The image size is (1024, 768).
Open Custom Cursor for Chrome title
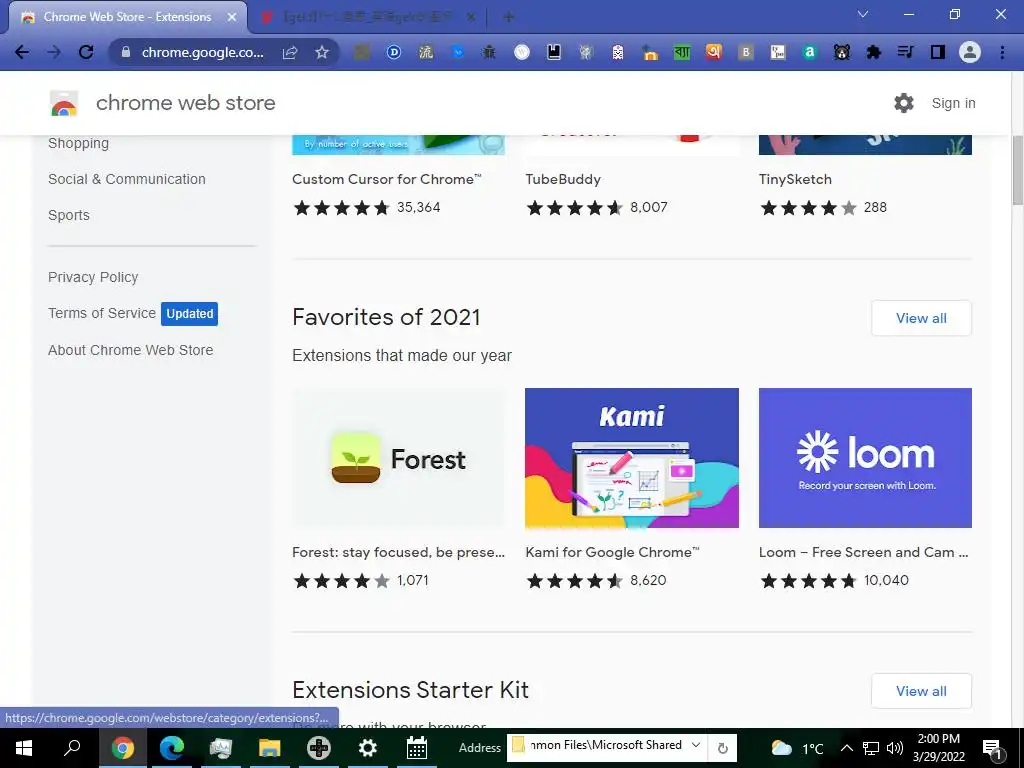click(387, 179)
